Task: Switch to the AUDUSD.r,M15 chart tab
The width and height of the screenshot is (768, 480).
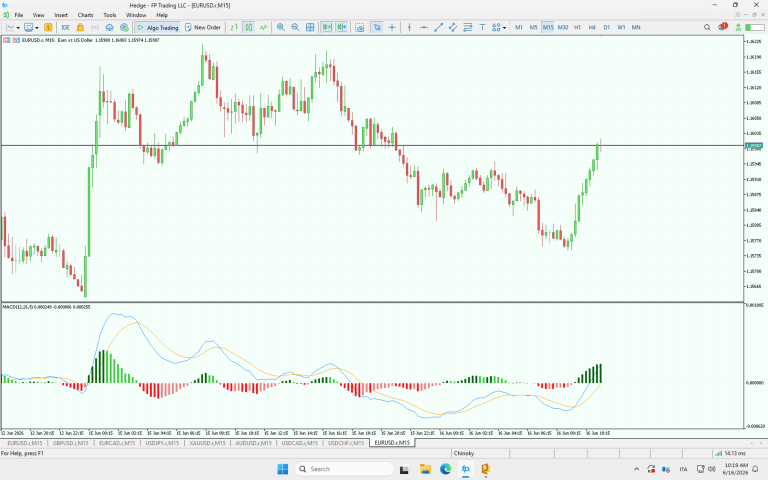Action: 253,443
